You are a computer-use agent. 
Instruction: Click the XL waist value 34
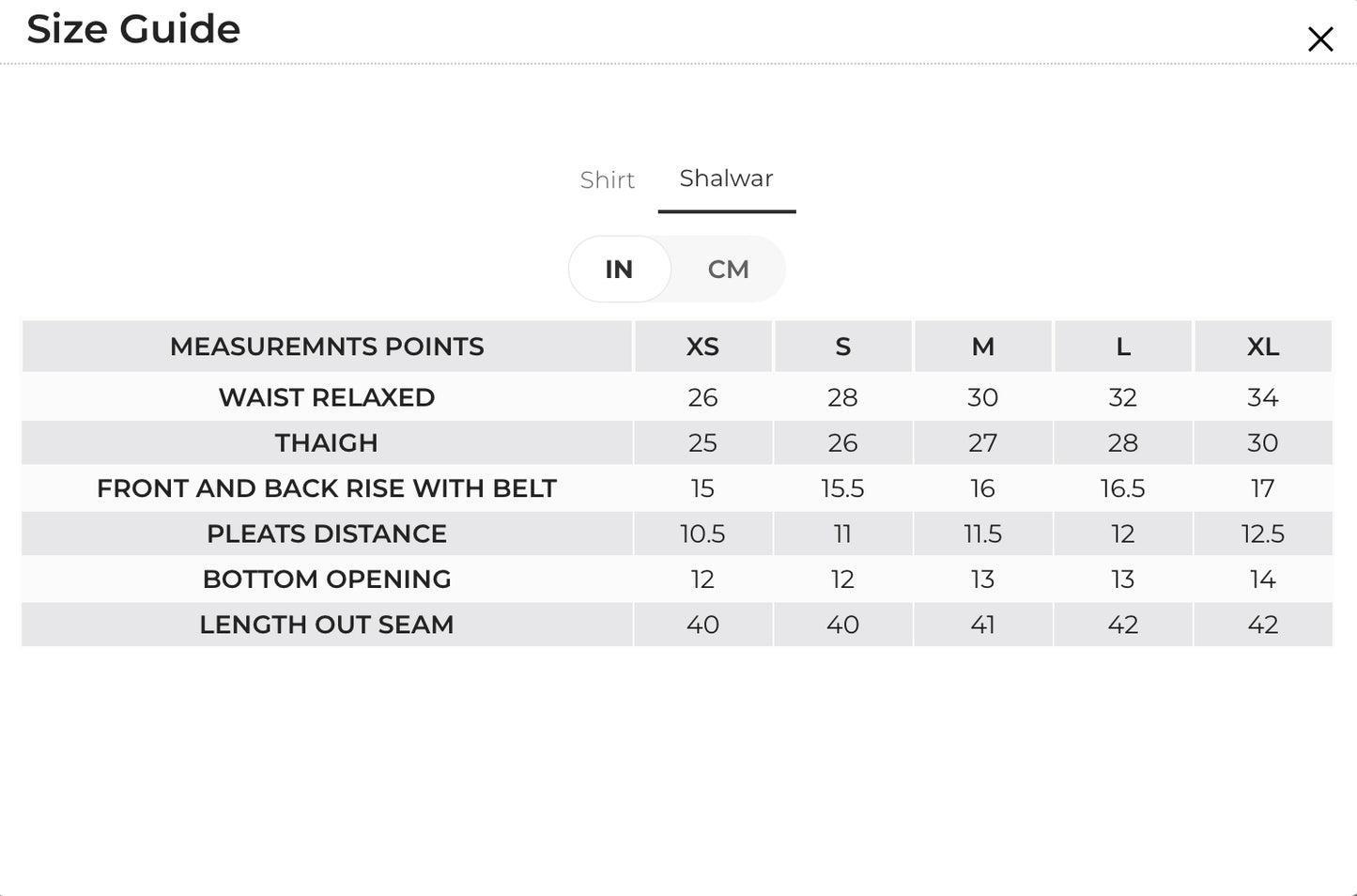pyautogui.click(x=1263, y=397)
